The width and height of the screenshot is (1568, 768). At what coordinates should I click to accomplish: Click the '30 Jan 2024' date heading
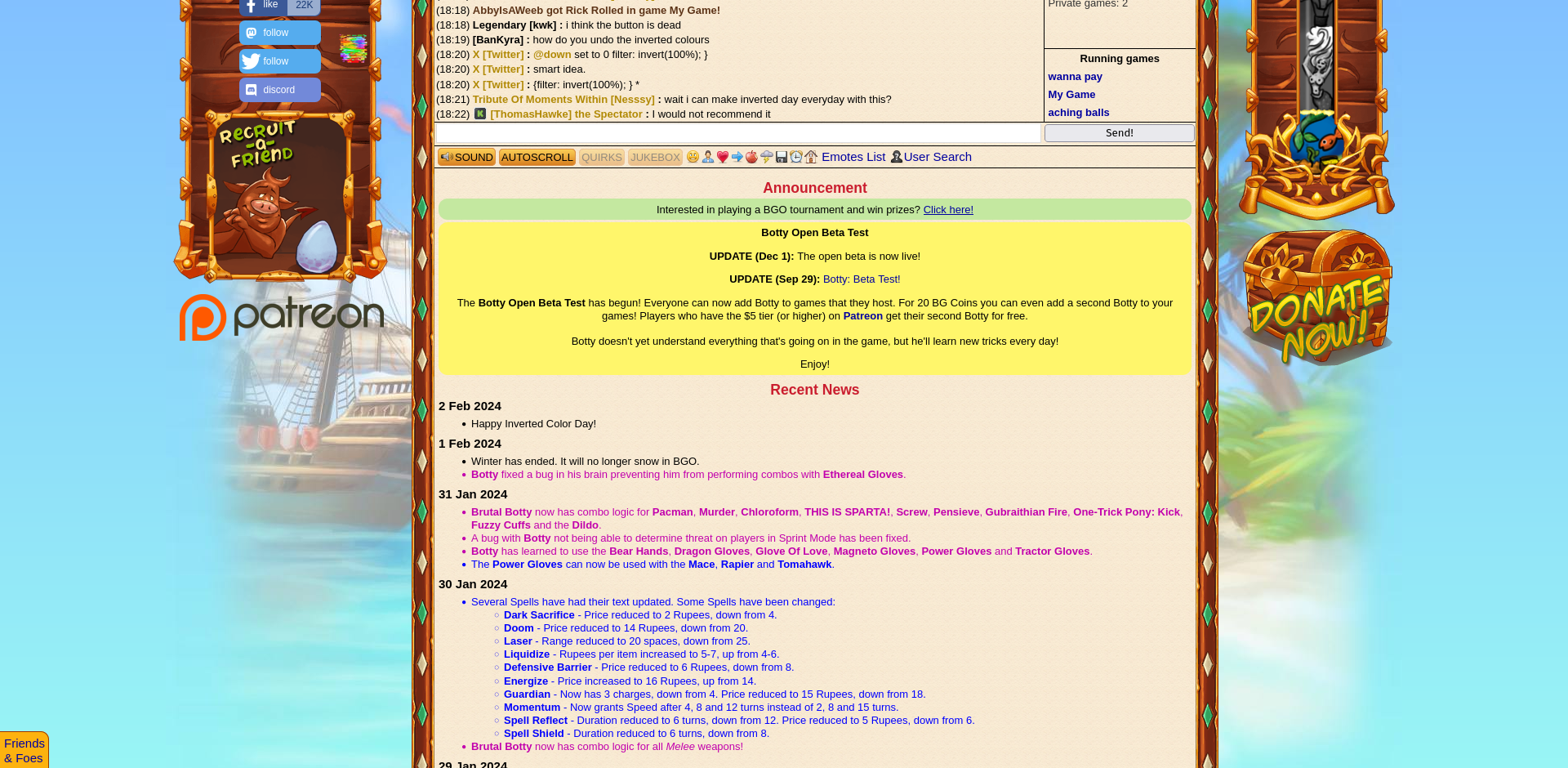(x=473, y=584)
